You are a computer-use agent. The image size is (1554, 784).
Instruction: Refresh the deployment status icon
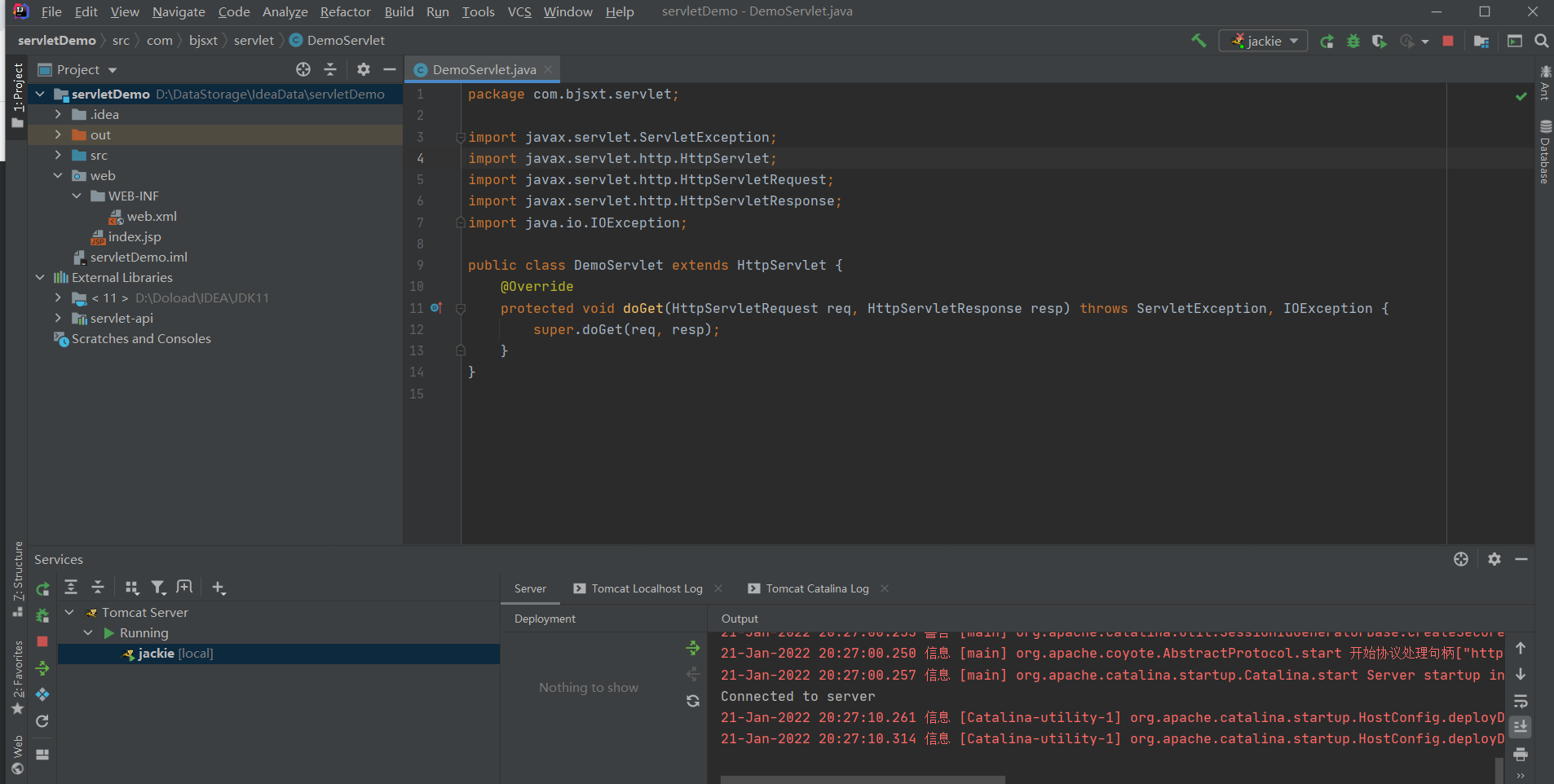[693, 701]
